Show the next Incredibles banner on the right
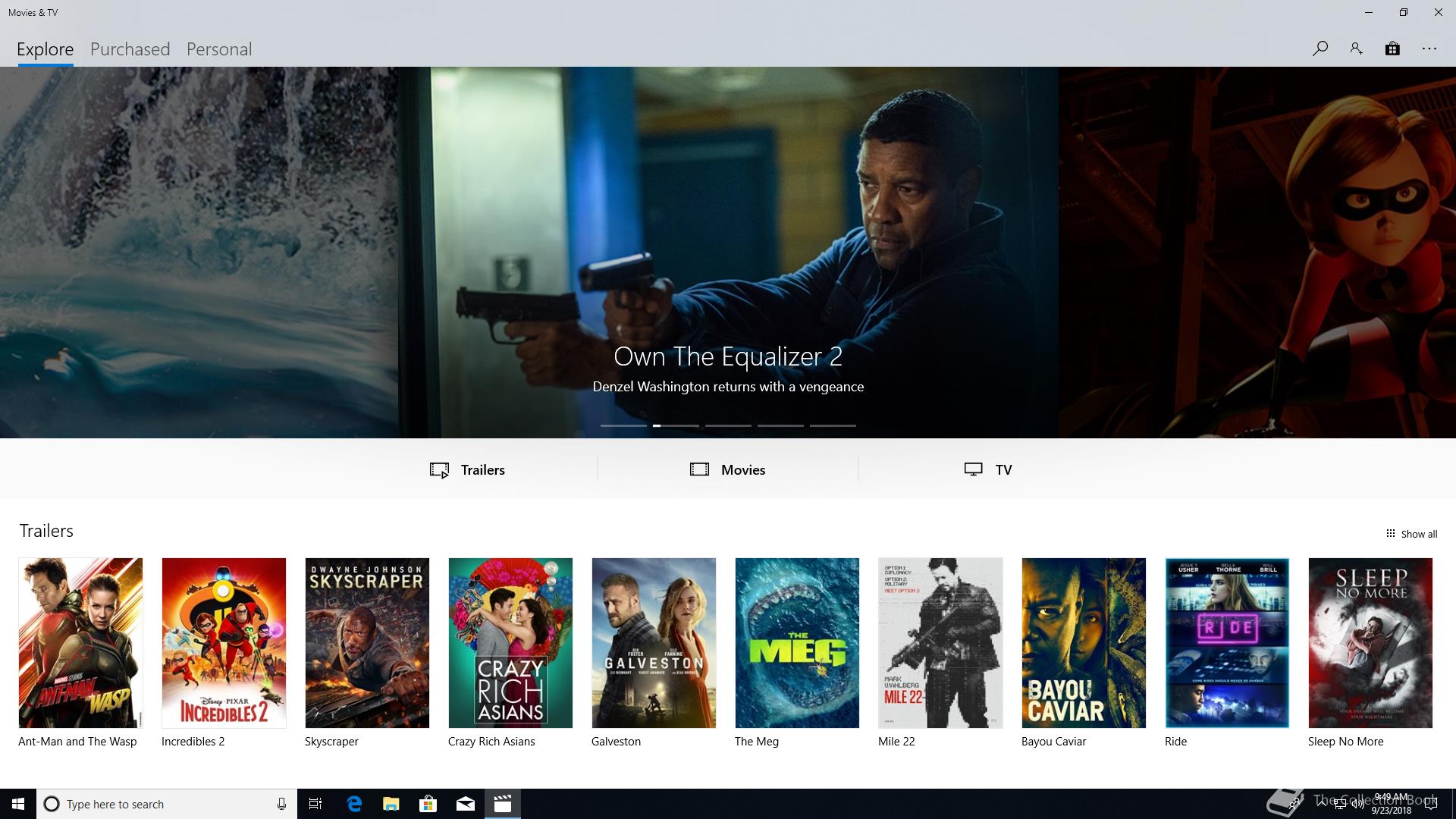Image resolution: width=1456 pixels, height=819 pixels. 1257,253
